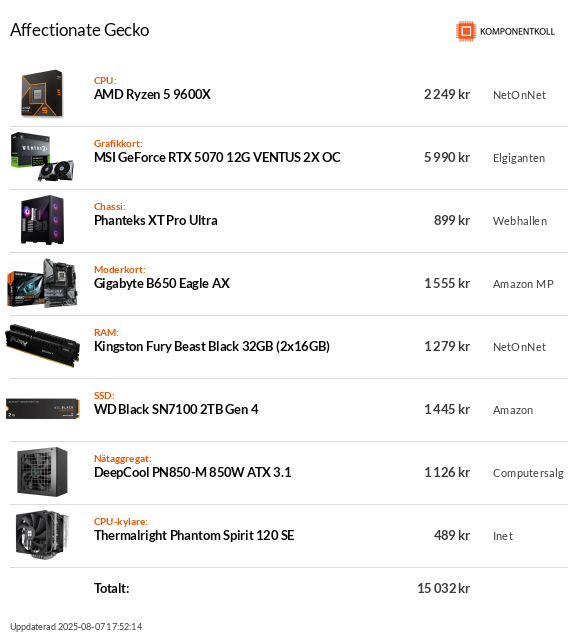Open the Computersalg store label
577x640 pixels.
click(x=528, y=473)
